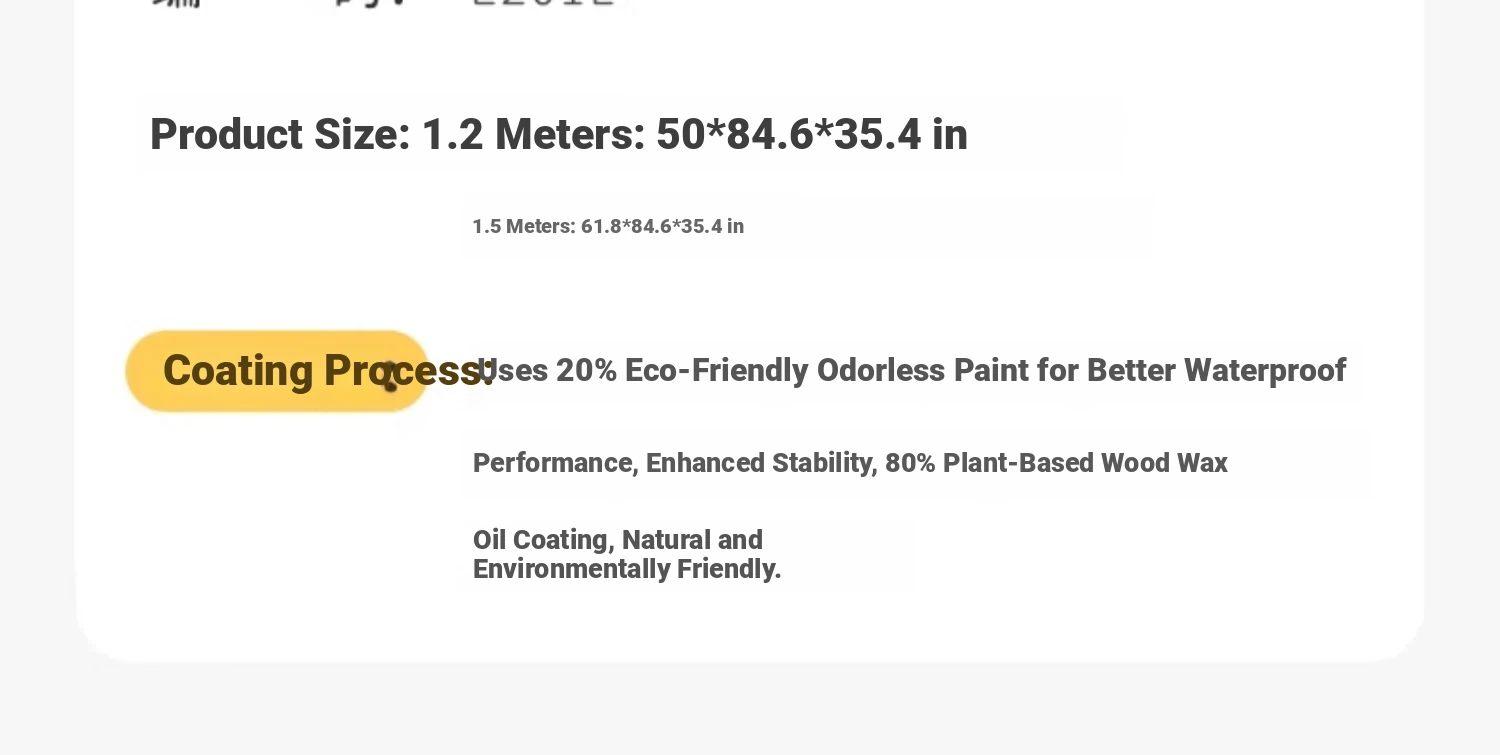Click the word Waterproof

[1265, 370]
